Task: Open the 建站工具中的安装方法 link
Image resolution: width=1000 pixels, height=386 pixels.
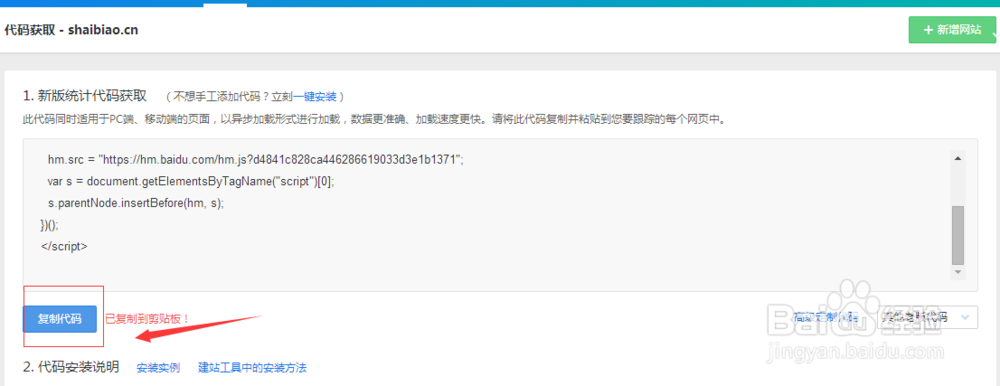Action: point(253,367)
